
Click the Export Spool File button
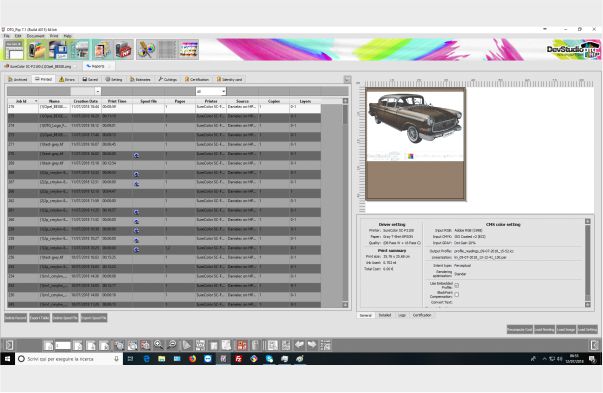click(94, 318)
